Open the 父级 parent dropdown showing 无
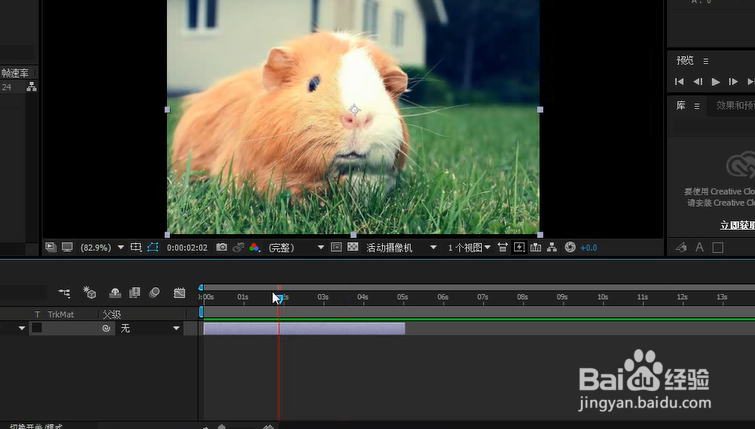Image resolution: width=755 pixels, height=429 pixels. (x=149, y=328)
